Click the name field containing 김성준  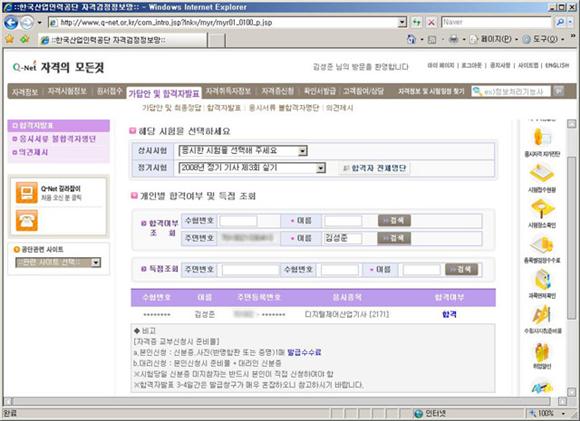(343, 238)
